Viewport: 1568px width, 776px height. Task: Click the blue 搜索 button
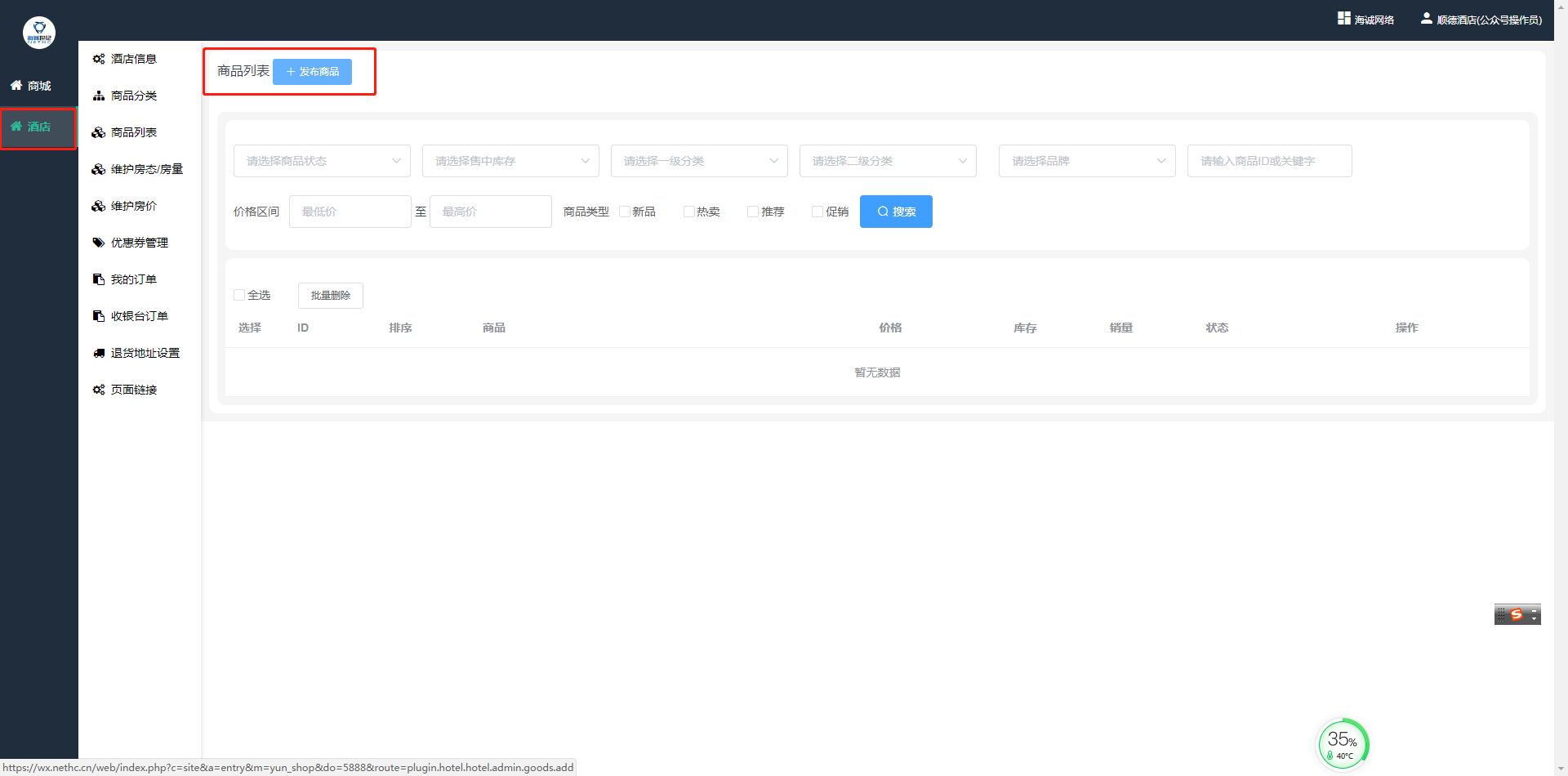tap(896, 212)
